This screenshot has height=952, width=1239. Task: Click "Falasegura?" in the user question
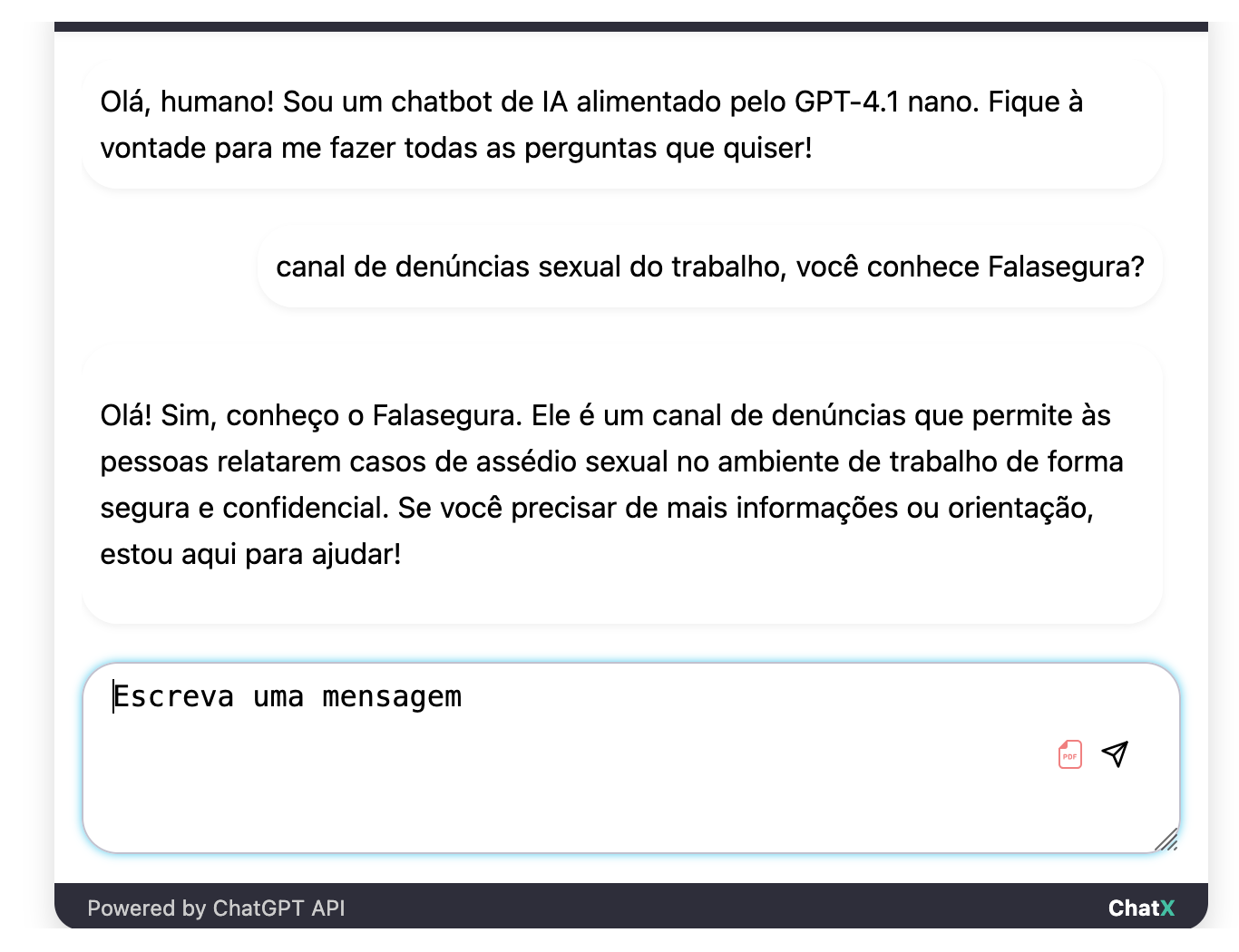pyautogui.click(x=1066, y=267)
